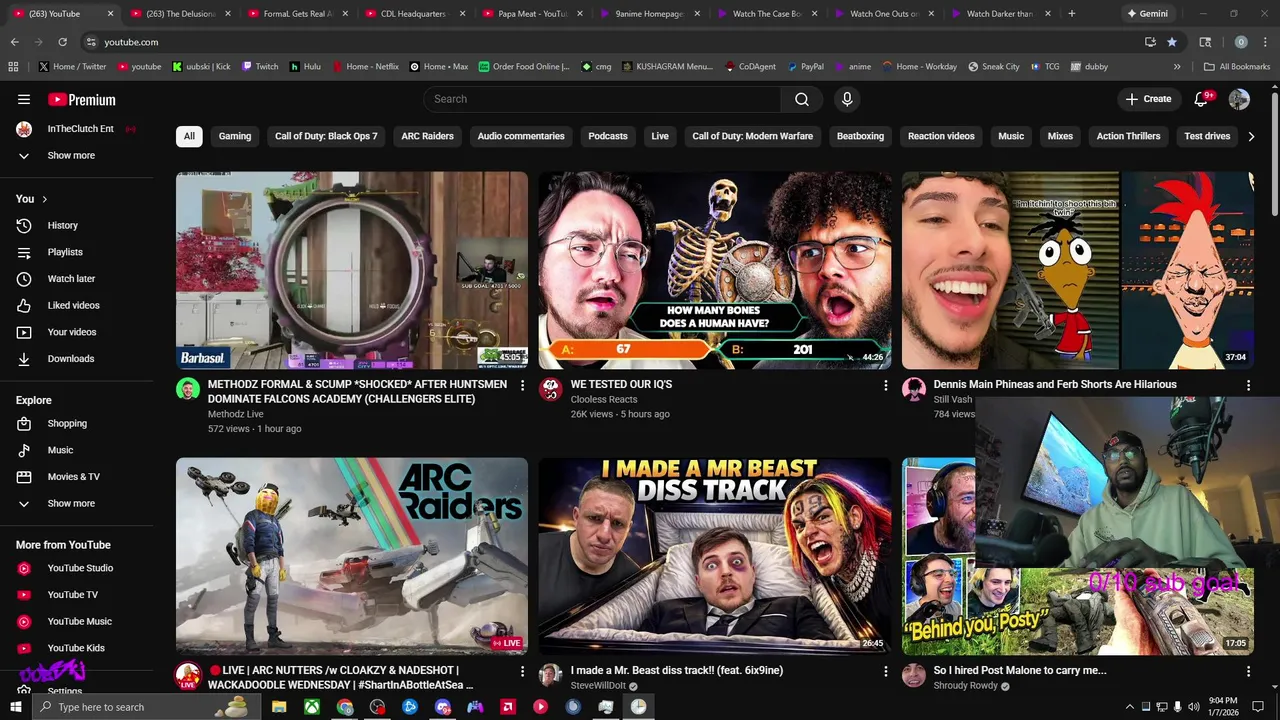
Task: Open Mr Beast diss track thumbnail
Action: coord(715,556)
